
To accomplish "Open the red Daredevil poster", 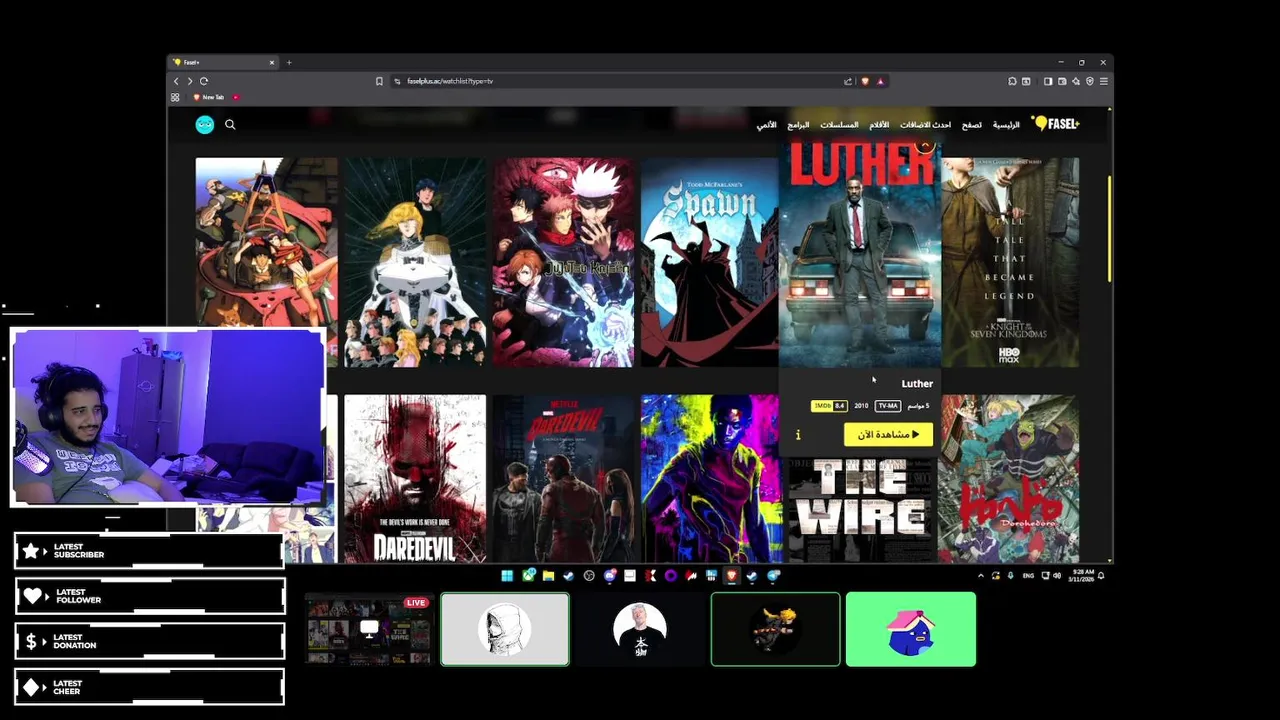I will tap(415, 479).
